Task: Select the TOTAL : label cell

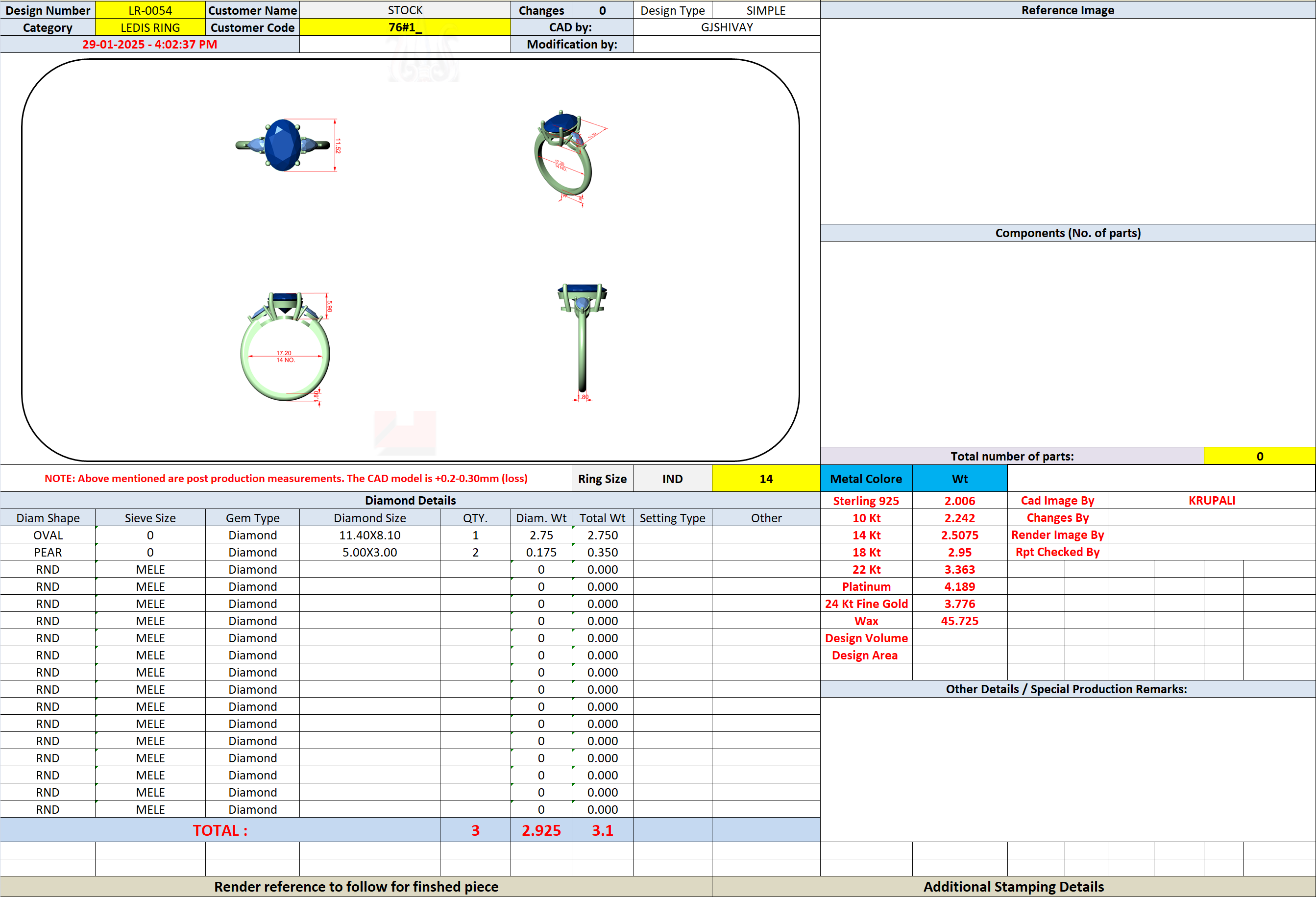Action: [219, 829]
